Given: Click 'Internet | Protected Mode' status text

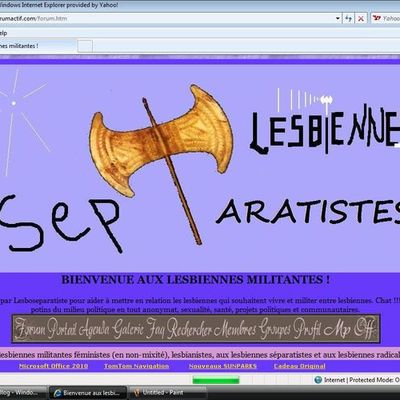Looking at the screenshot, I should 362,380.
